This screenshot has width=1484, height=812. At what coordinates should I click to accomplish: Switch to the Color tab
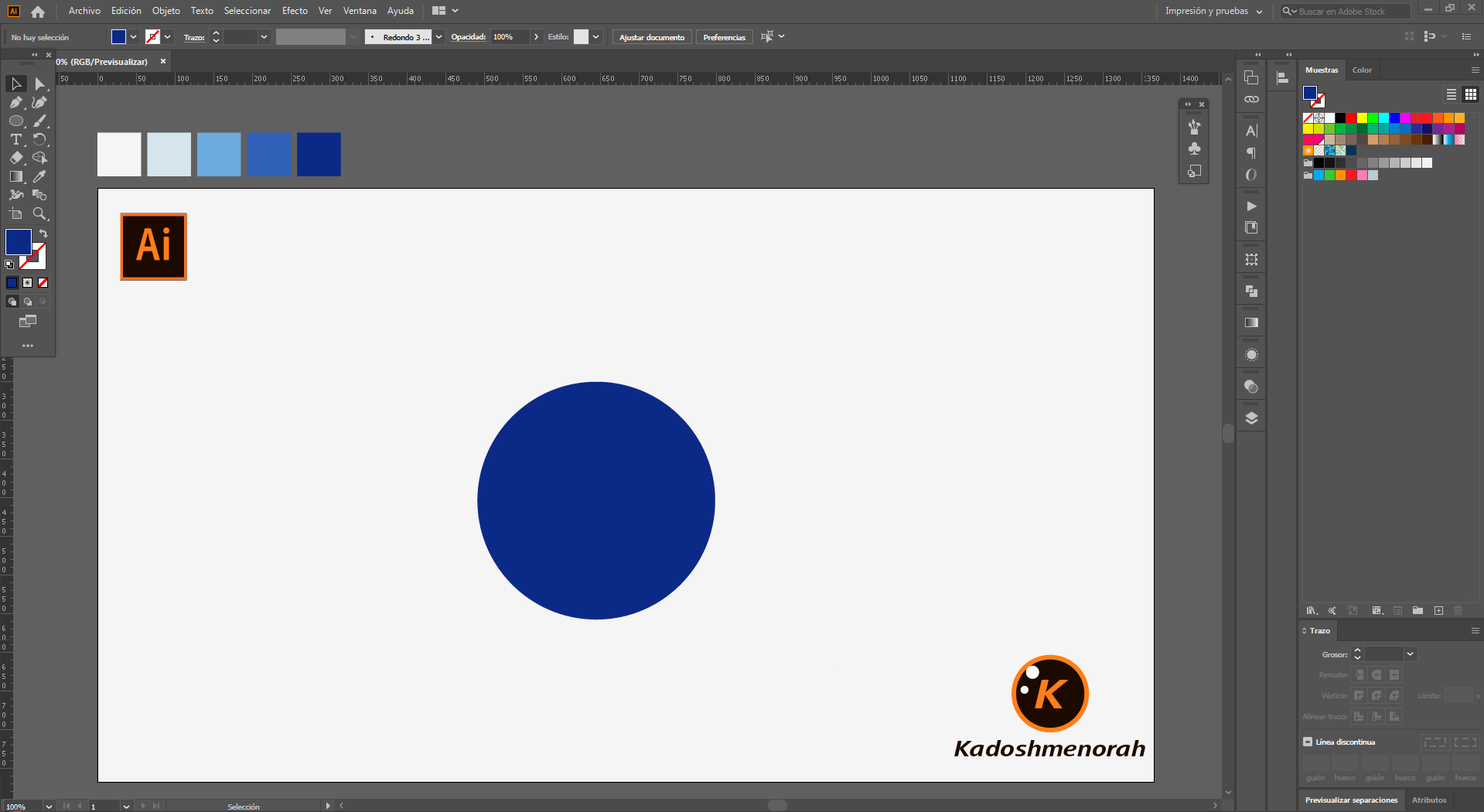pyautogui.click(x=1362, y=70)
